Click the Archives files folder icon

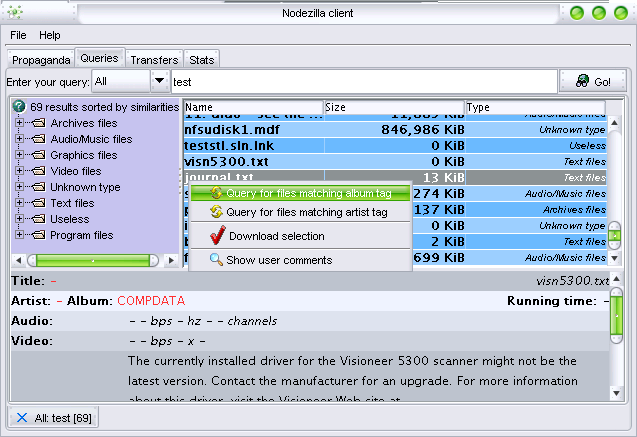[x=39, y=123]
